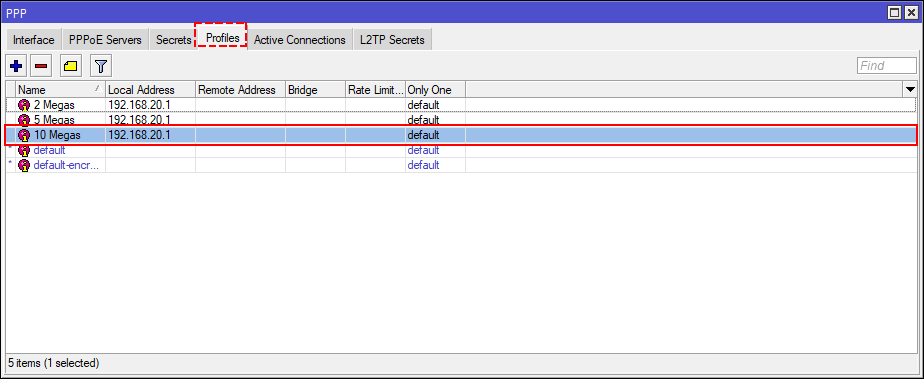Click the blue plus Add button

coord(16,65)
